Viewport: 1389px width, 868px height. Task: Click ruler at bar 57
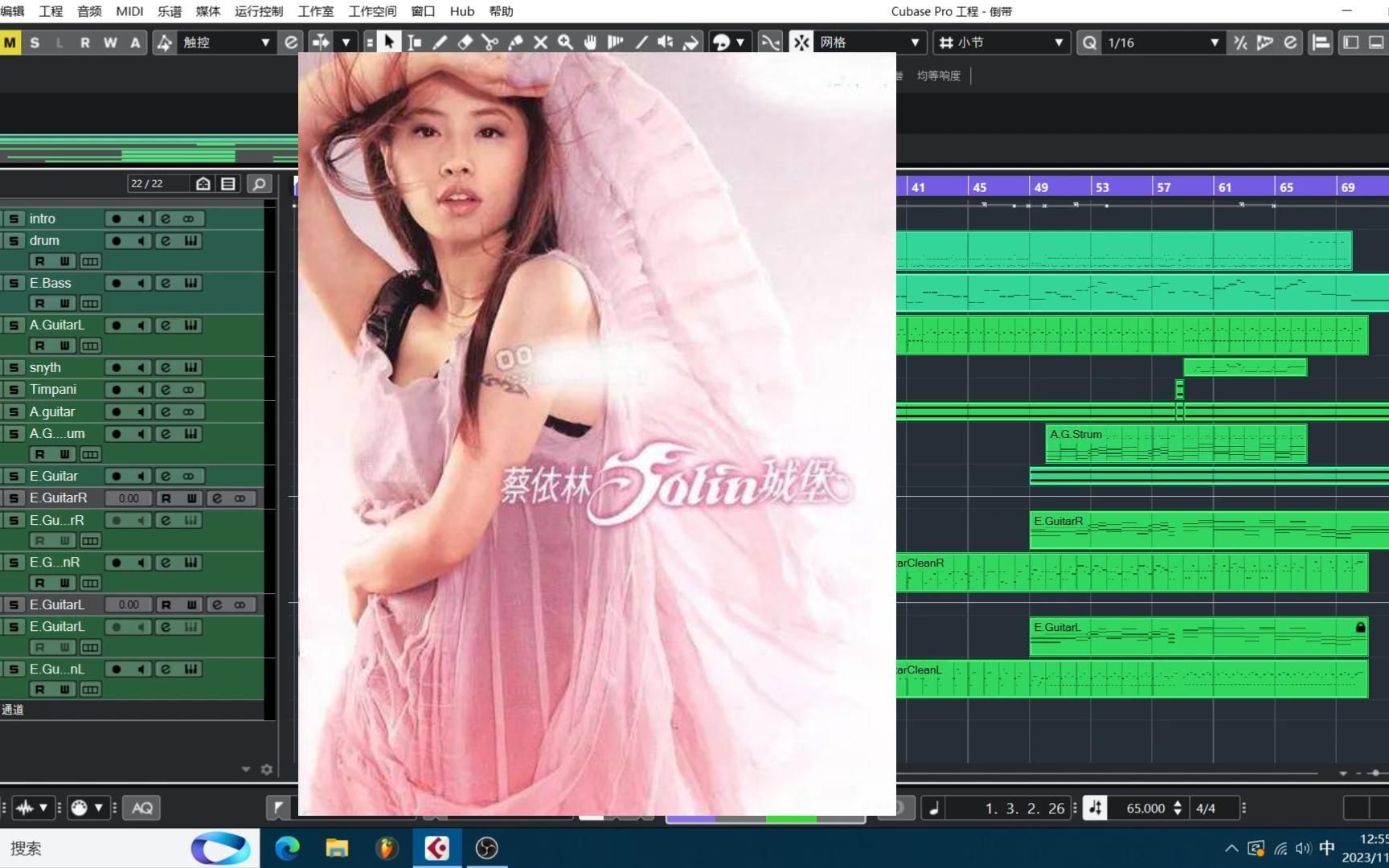(1163, 187)
